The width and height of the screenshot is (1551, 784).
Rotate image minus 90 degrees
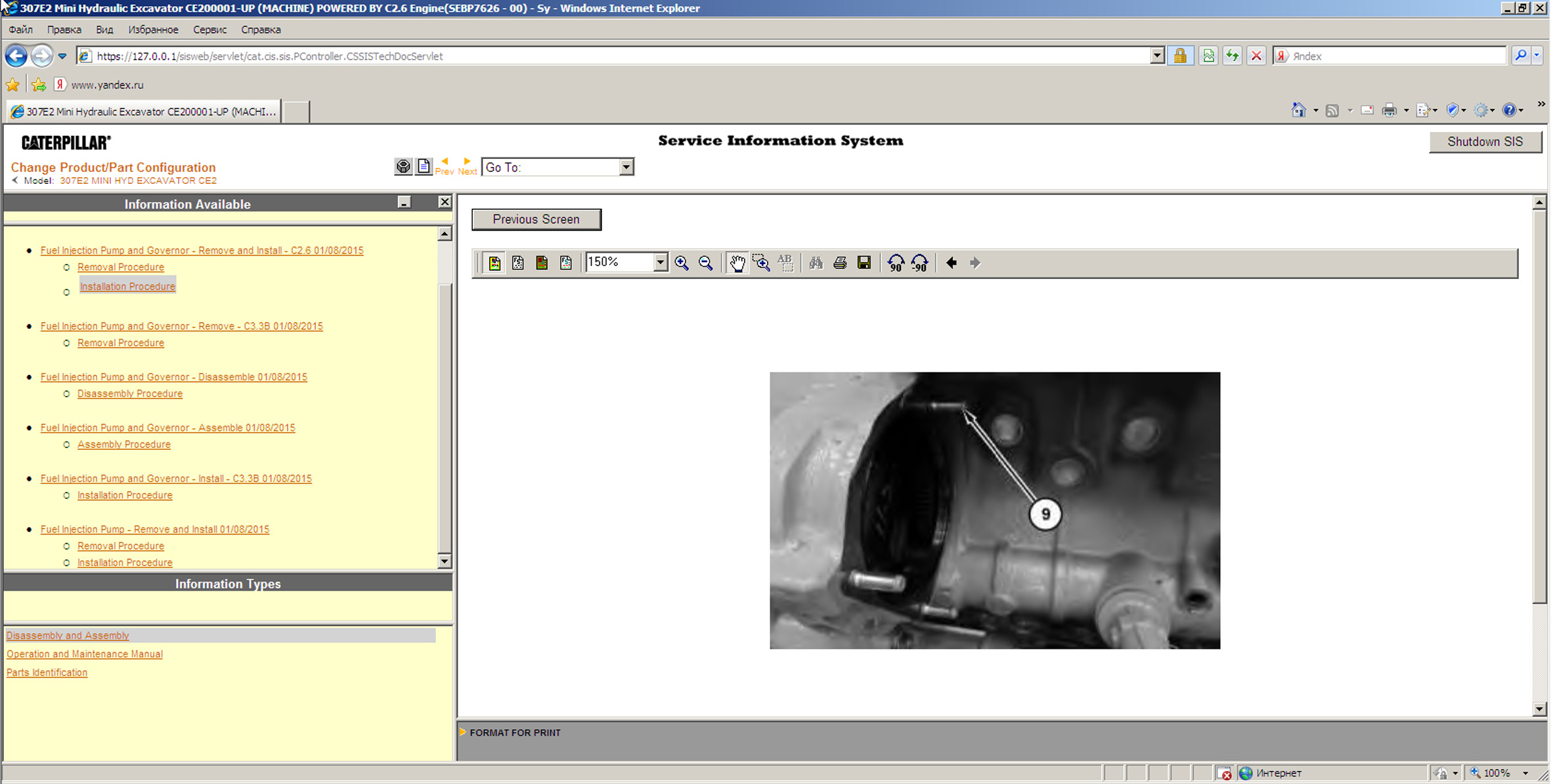pos(920,263)
